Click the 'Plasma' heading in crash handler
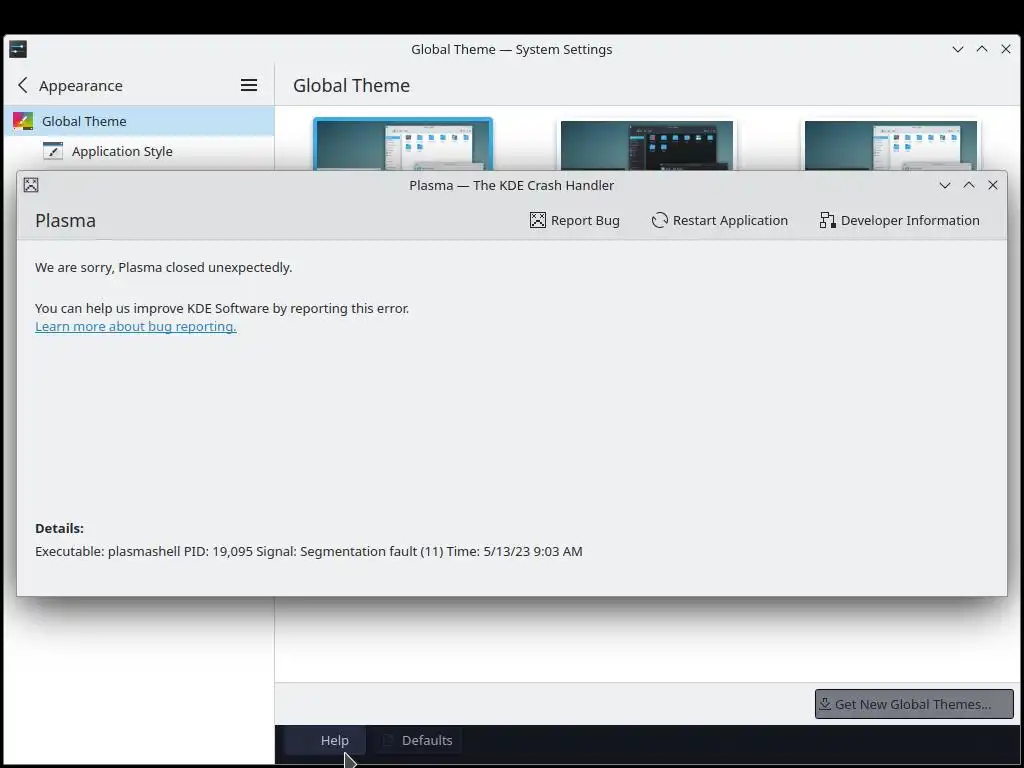1024x768 pixels. pos(65,221)
